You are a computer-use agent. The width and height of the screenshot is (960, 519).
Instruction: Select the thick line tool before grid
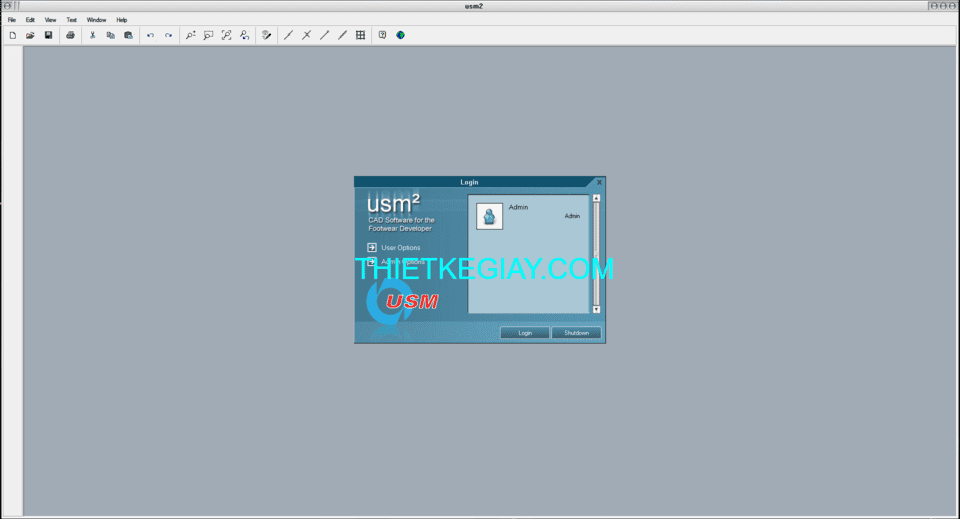(x=342, y=35)
